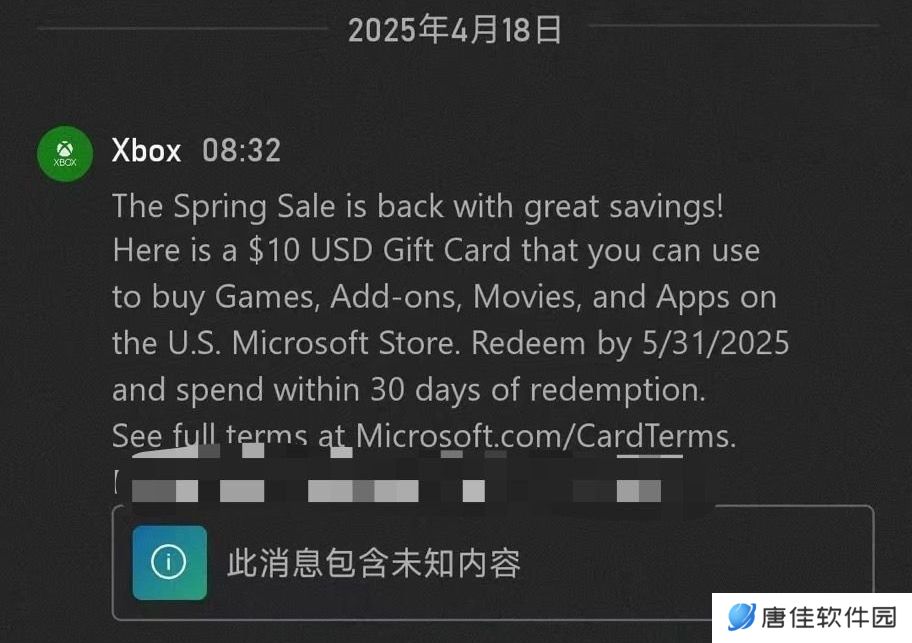The image size is (912, 643).
Task: Click the 'Redeem by 5/31/2025' text
Action: 630,343
